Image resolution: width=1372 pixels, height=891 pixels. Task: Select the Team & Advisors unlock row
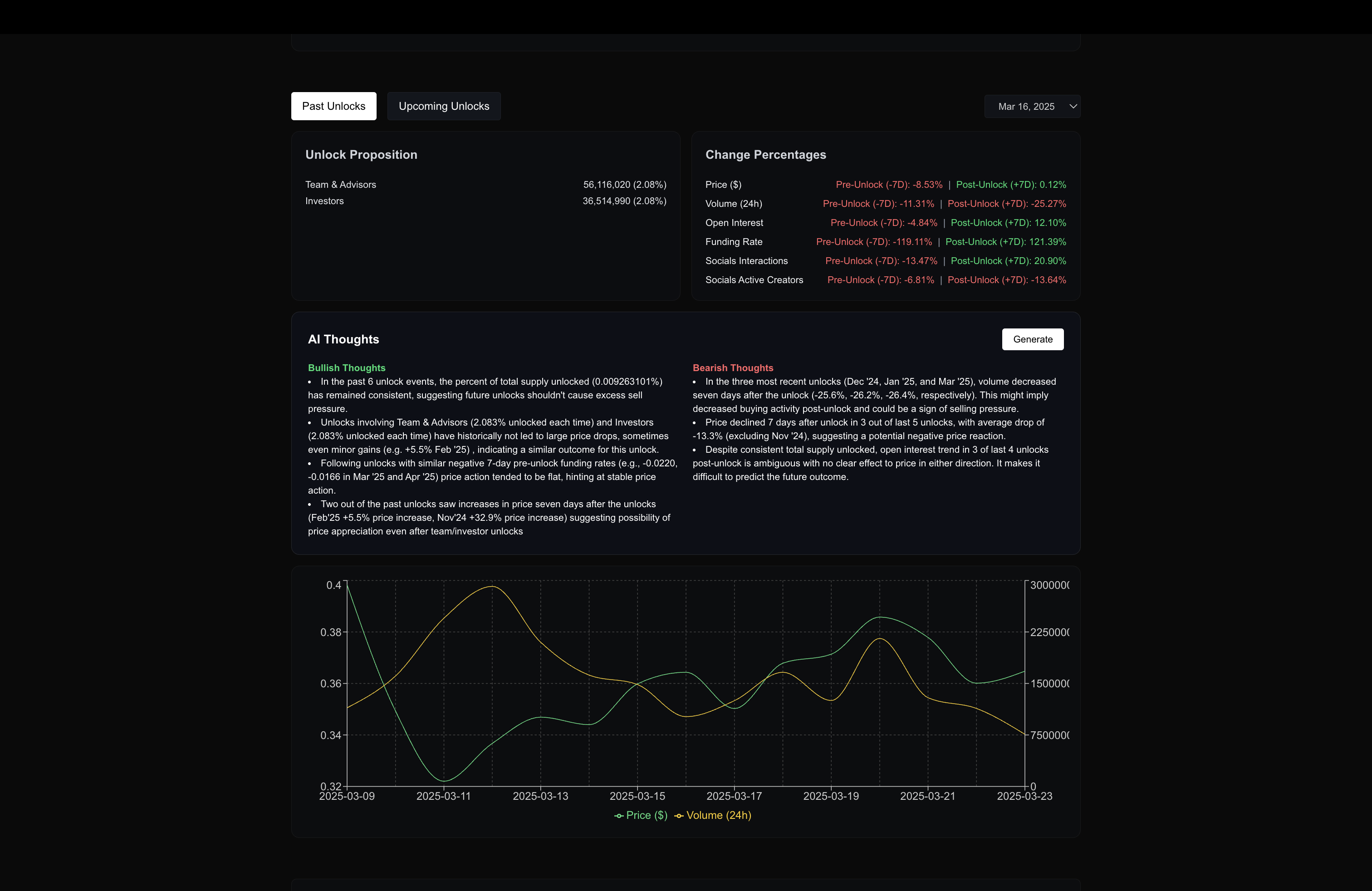point(340,185)
